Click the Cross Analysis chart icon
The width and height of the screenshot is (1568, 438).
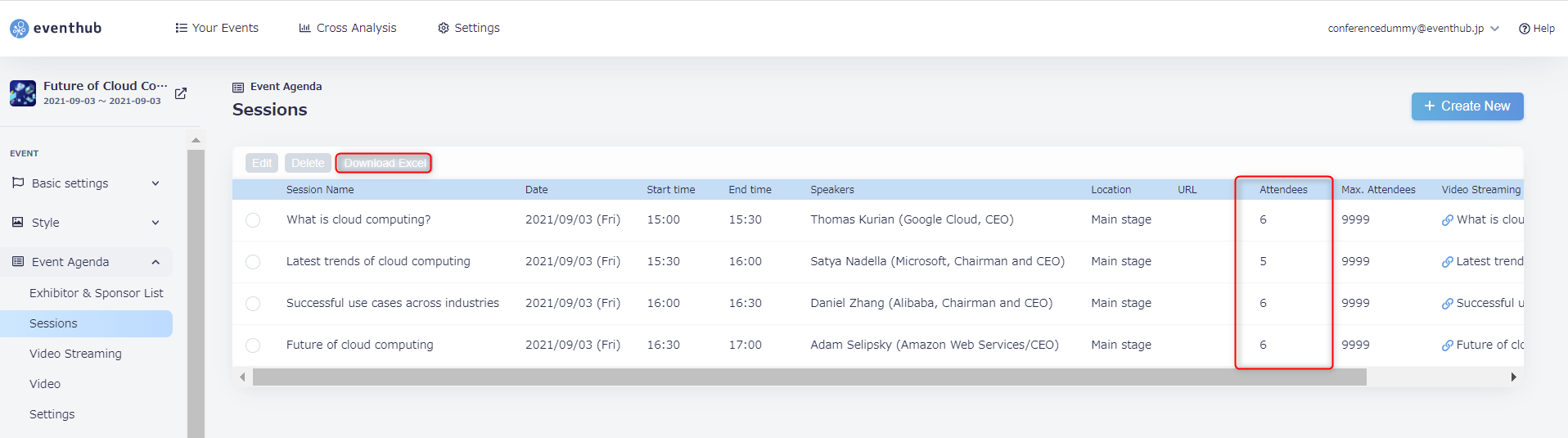click(x=305, y=28)
